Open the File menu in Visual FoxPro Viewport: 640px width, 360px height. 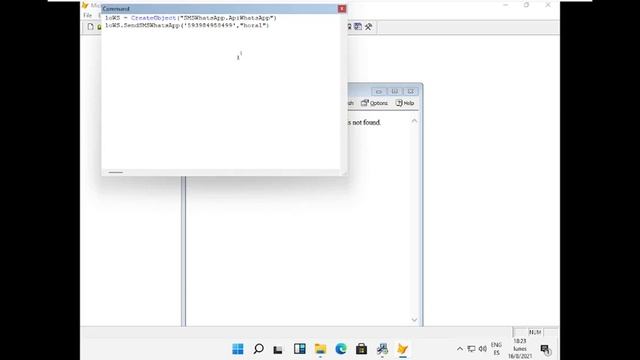pyautogui.click(x=88, y=16)
